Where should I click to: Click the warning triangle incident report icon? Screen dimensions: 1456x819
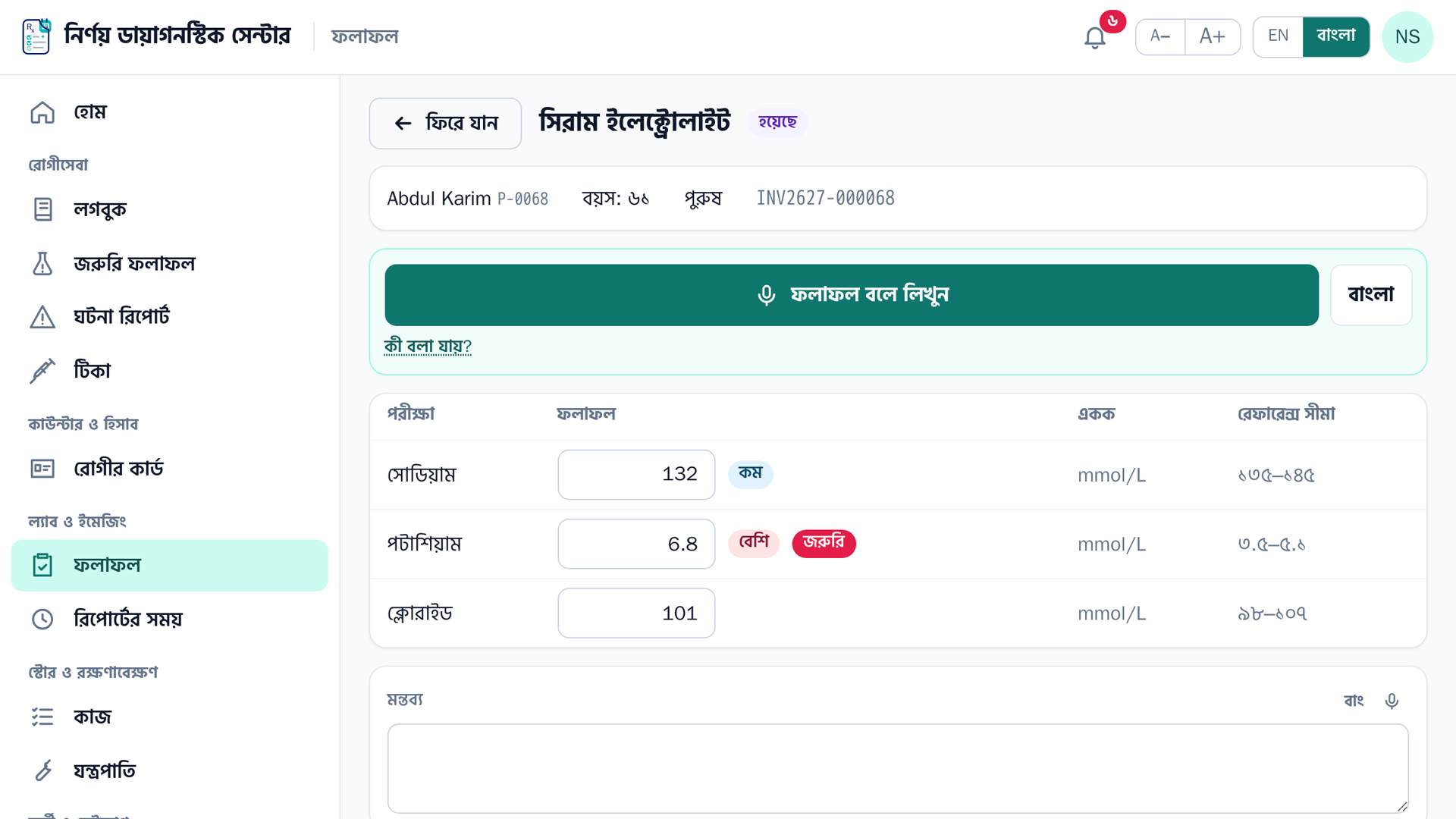coord(42,316)
